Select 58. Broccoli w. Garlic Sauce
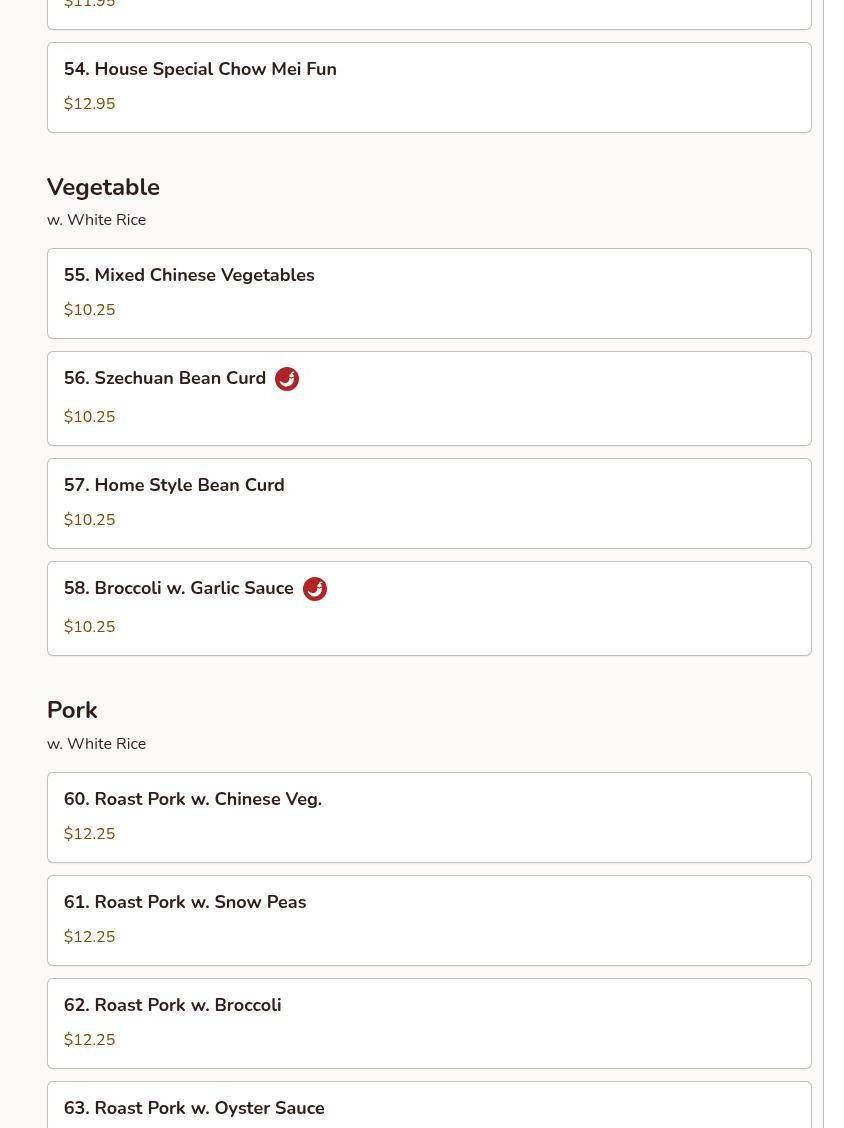The image size is (844, 1128). pos(429,609)
